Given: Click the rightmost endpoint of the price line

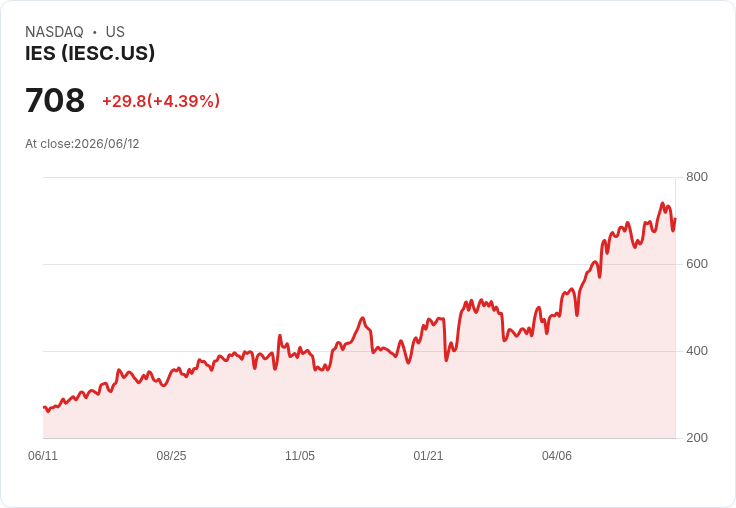Looking at the screenshot, I should click(x=675, y=219).
